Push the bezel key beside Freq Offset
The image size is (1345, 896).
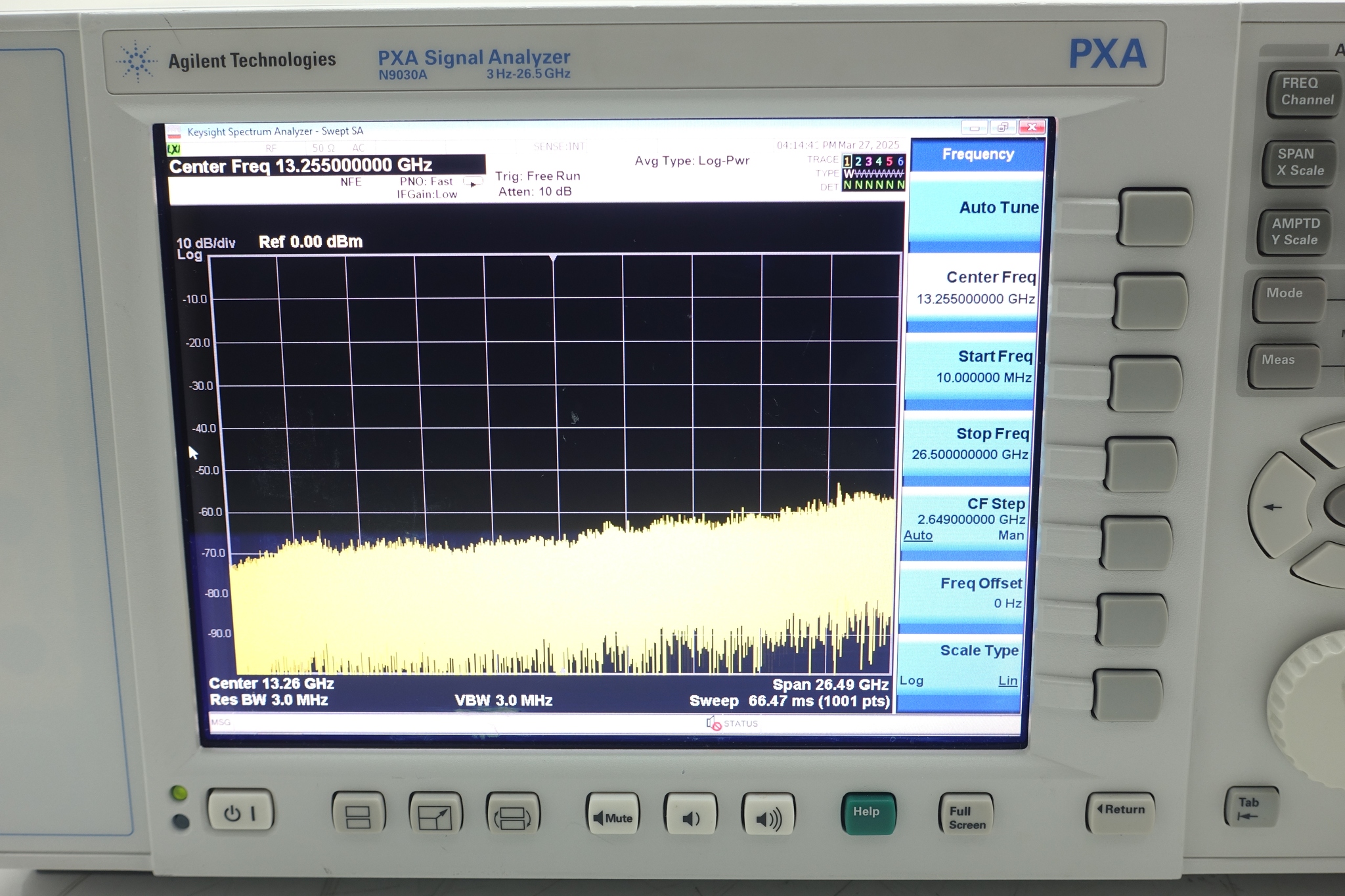(1132, 620)
